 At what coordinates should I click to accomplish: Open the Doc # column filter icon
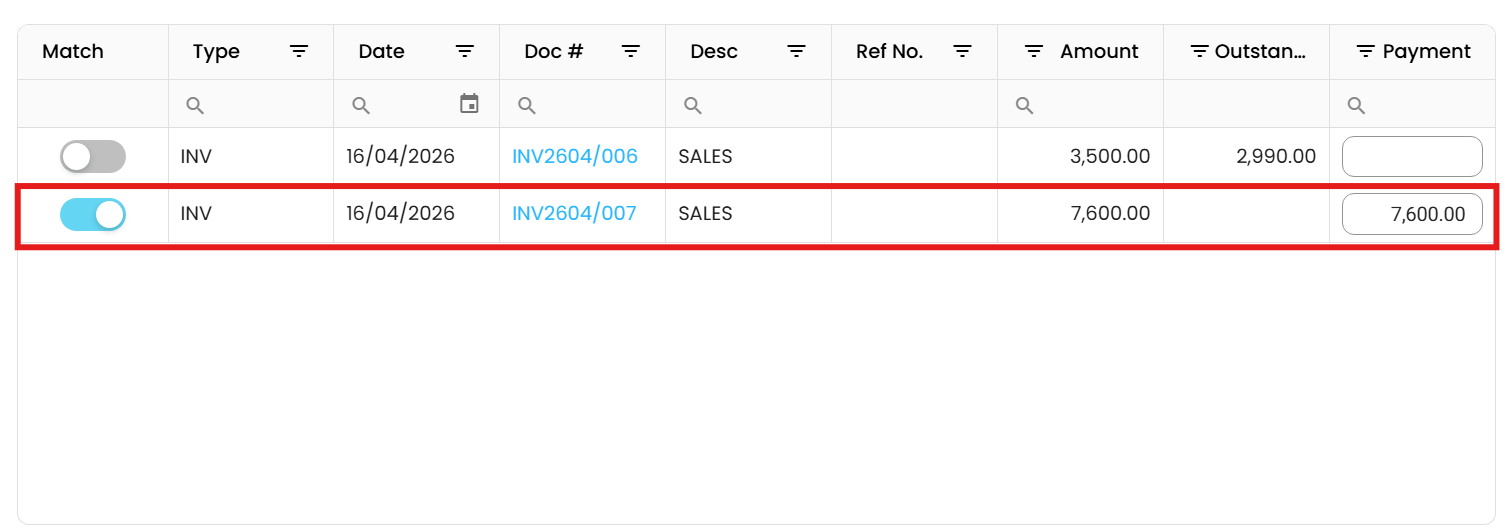[x=631, y=52]
